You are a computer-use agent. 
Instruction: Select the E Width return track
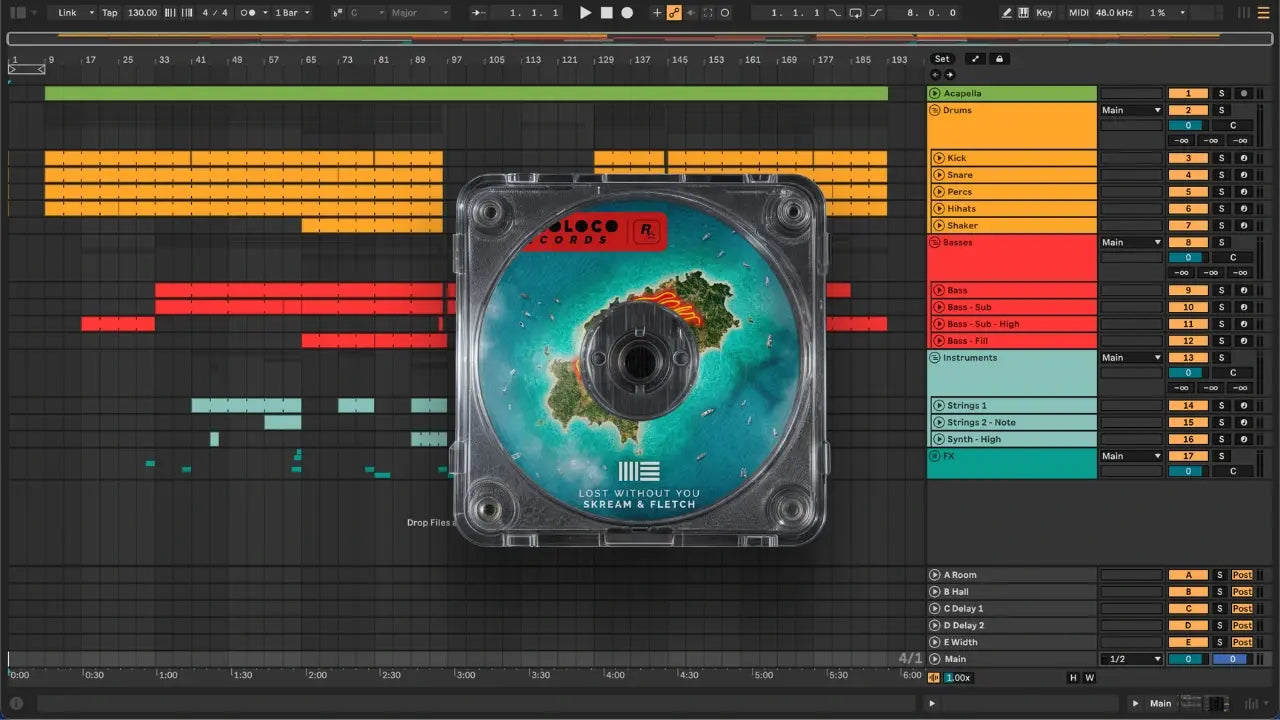1013,642
